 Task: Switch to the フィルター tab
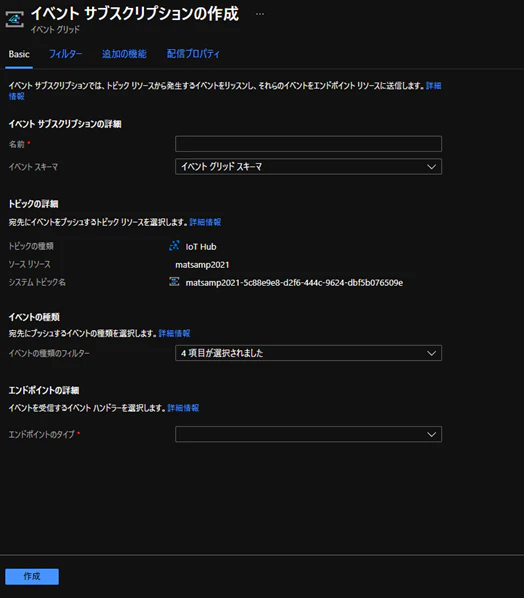coord(65,54)
